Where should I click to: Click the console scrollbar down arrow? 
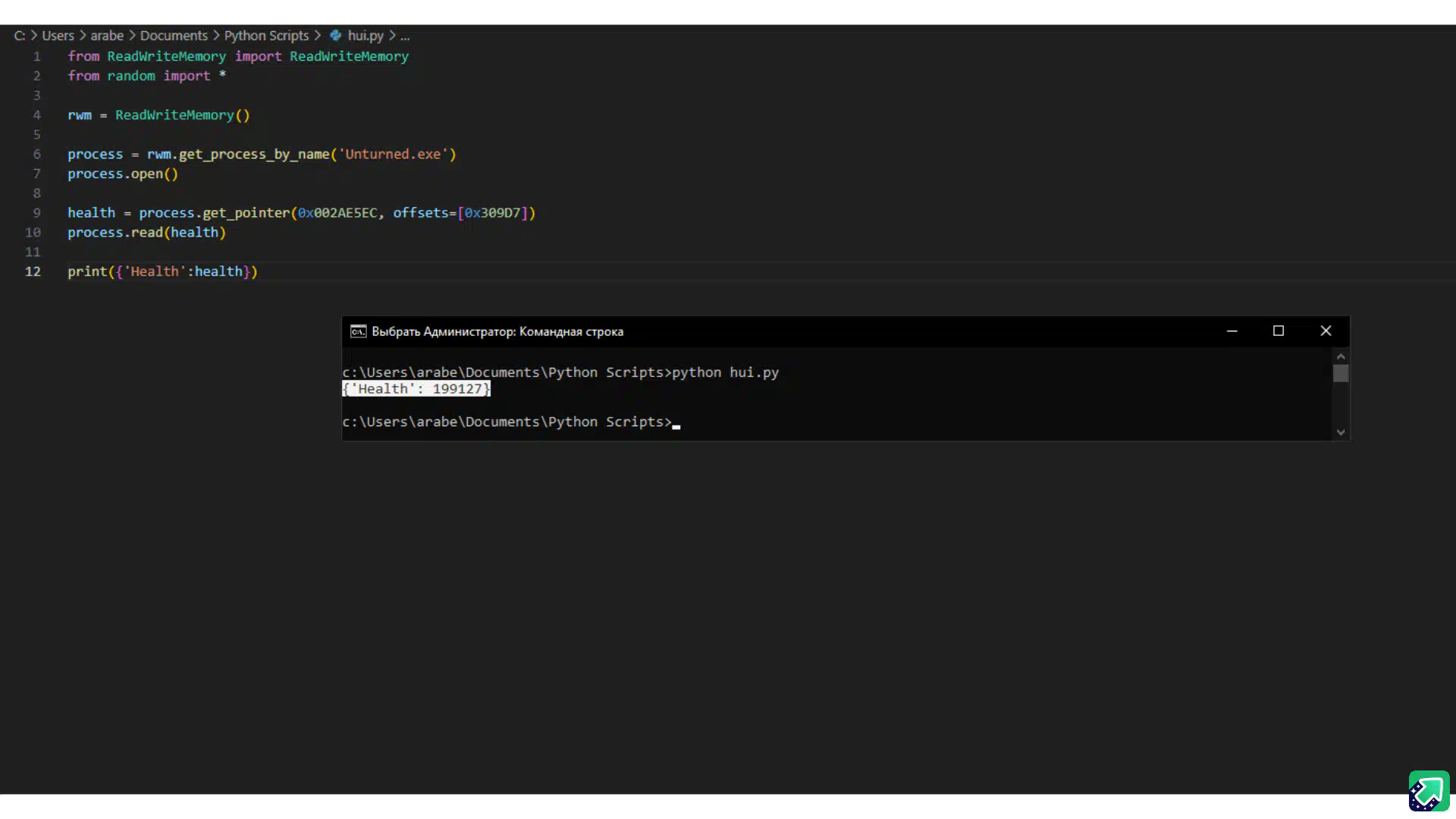pyautogui.click(x=1341, y=432)
